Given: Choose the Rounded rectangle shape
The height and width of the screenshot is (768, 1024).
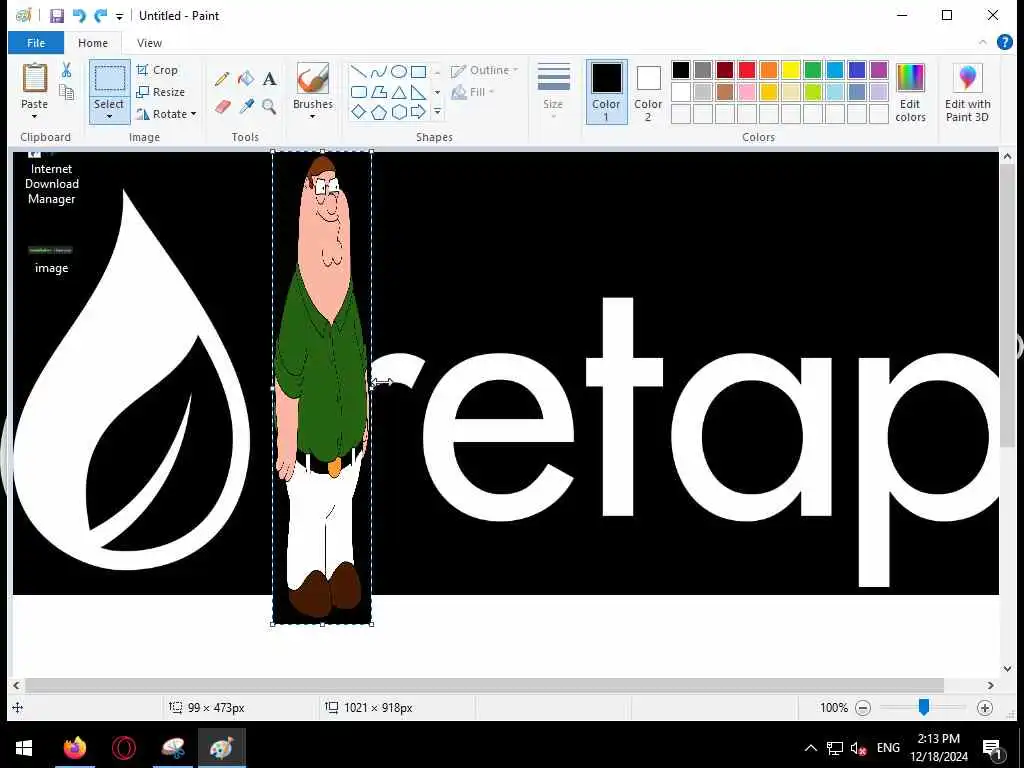Looking at the screenshot, I should coord(359,92).
